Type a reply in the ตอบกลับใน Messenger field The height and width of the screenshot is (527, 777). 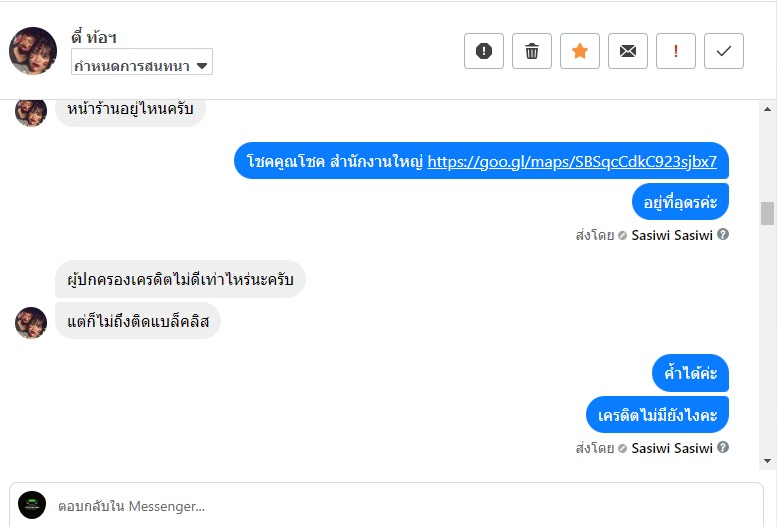[400, 506]
